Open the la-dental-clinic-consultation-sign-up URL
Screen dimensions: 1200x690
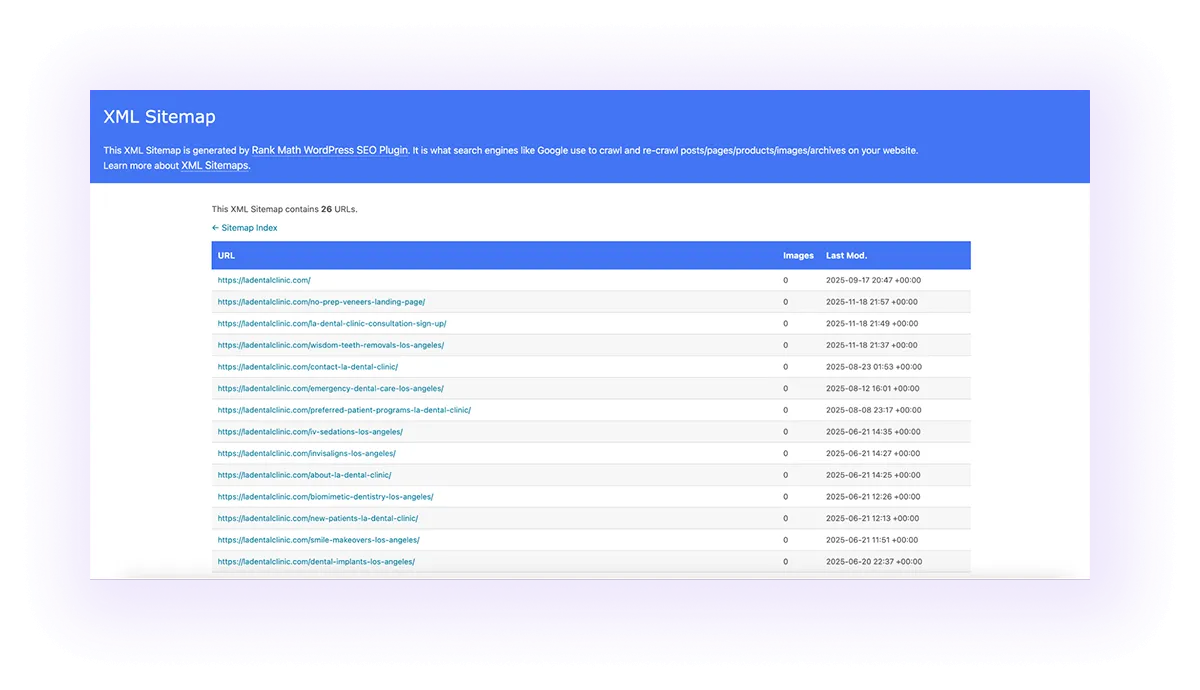pos(332,323)
